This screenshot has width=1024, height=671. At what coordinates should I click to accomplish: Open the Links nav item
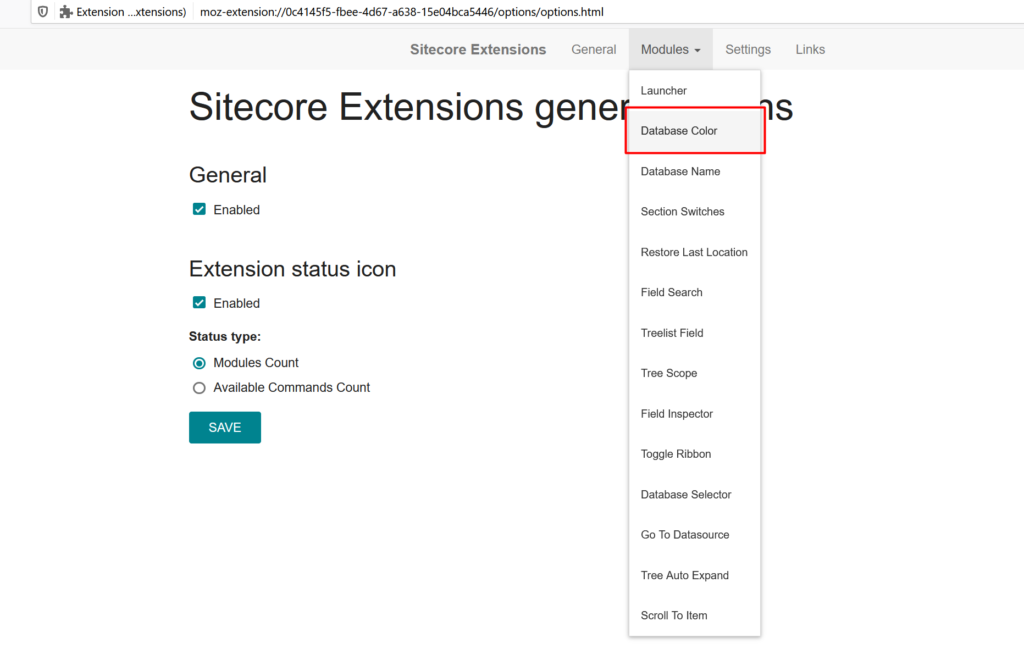tap(810, 50)
